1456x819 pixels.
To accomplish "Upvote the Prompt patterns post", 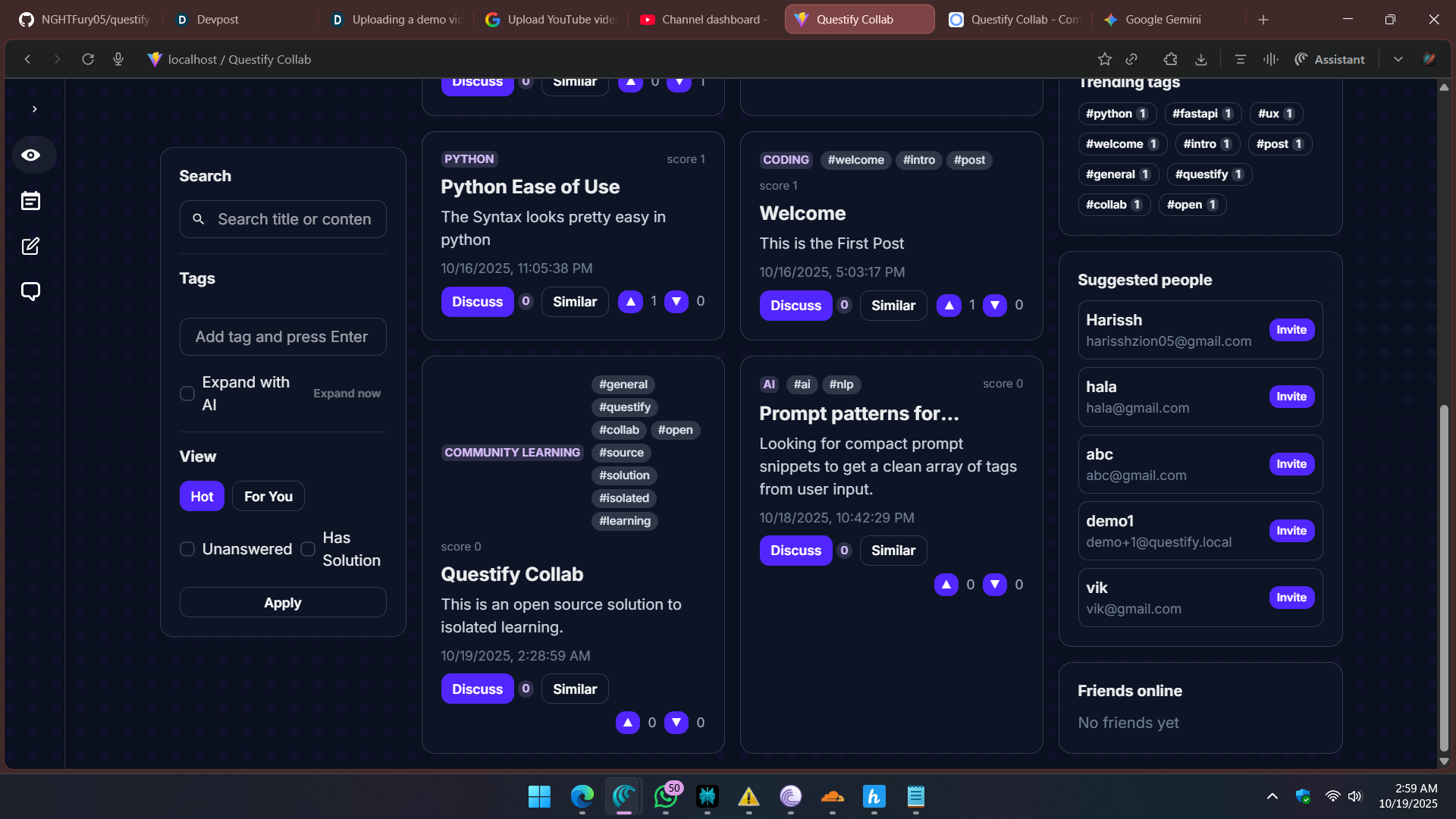I will click(946, 585).
